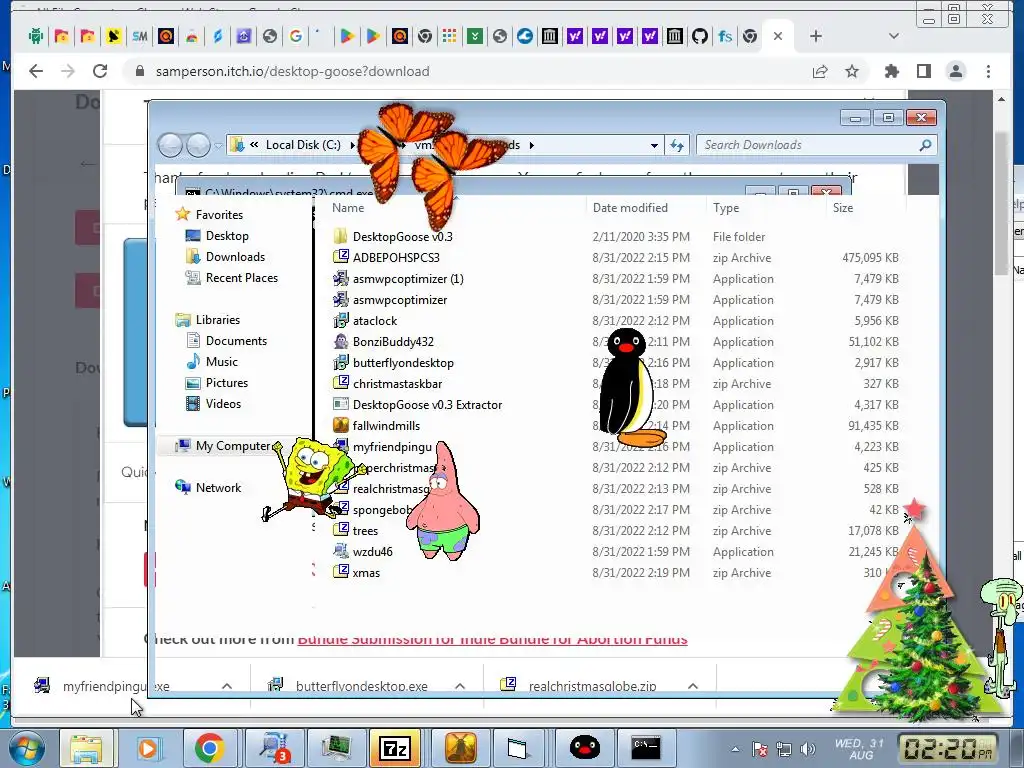Toggle the Chrome side panel icon
Viewport: 1024px width, 768px height.
[x=923, y=71]
